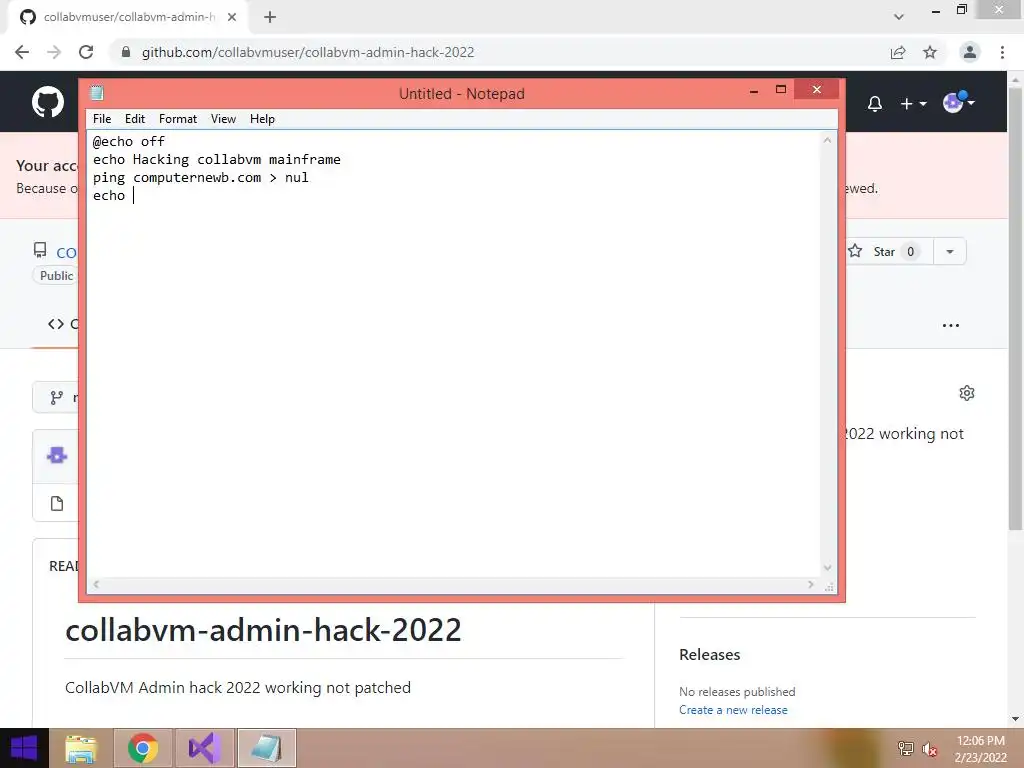Click the file icon in the repository file list
Screen dimensions: 1024x768
[57, 504]
